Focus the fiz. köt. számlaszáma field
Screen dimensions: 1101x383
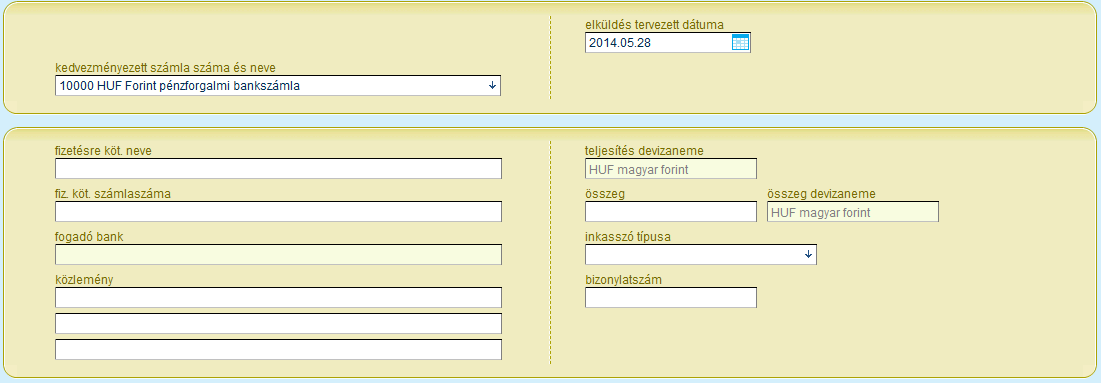pyautogui.click(x=278, y=212)
